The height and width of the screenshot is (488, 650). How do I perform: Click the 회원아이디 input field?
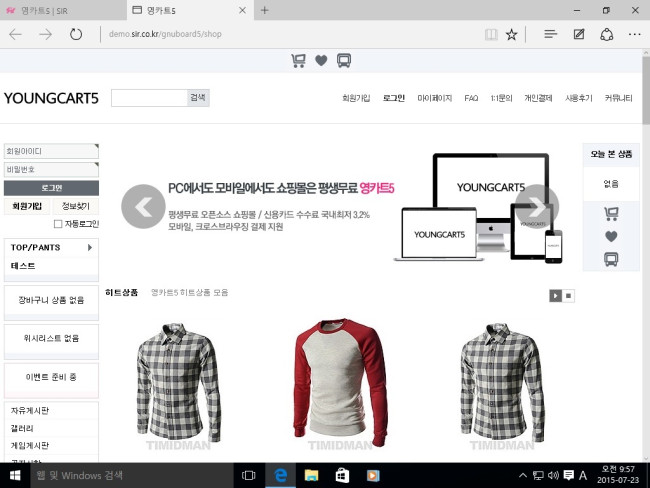[x=50, y=151]
